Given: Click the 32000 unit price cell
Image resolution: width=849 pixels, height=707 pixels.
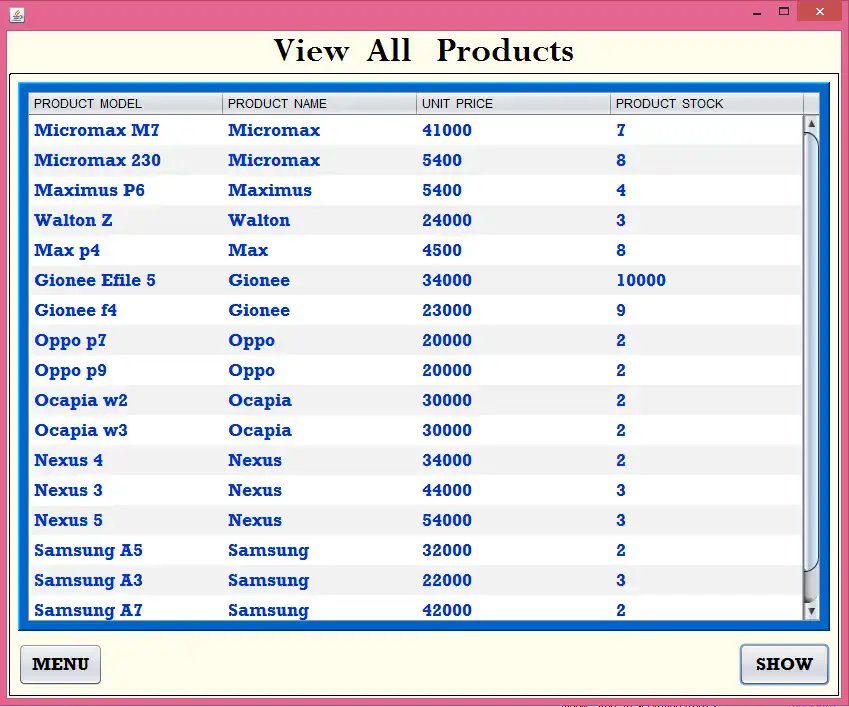Looking at the screenshot, I should (x=513, y=550).
